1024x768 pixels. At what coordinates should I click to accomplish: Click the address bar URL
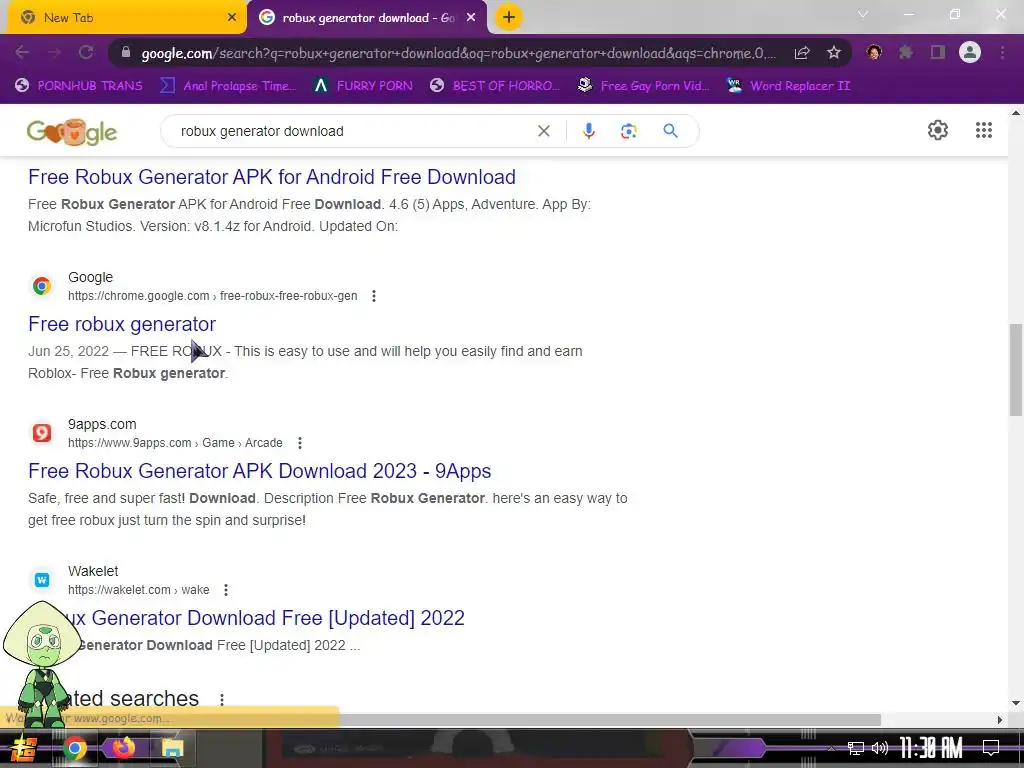(458, 54)
